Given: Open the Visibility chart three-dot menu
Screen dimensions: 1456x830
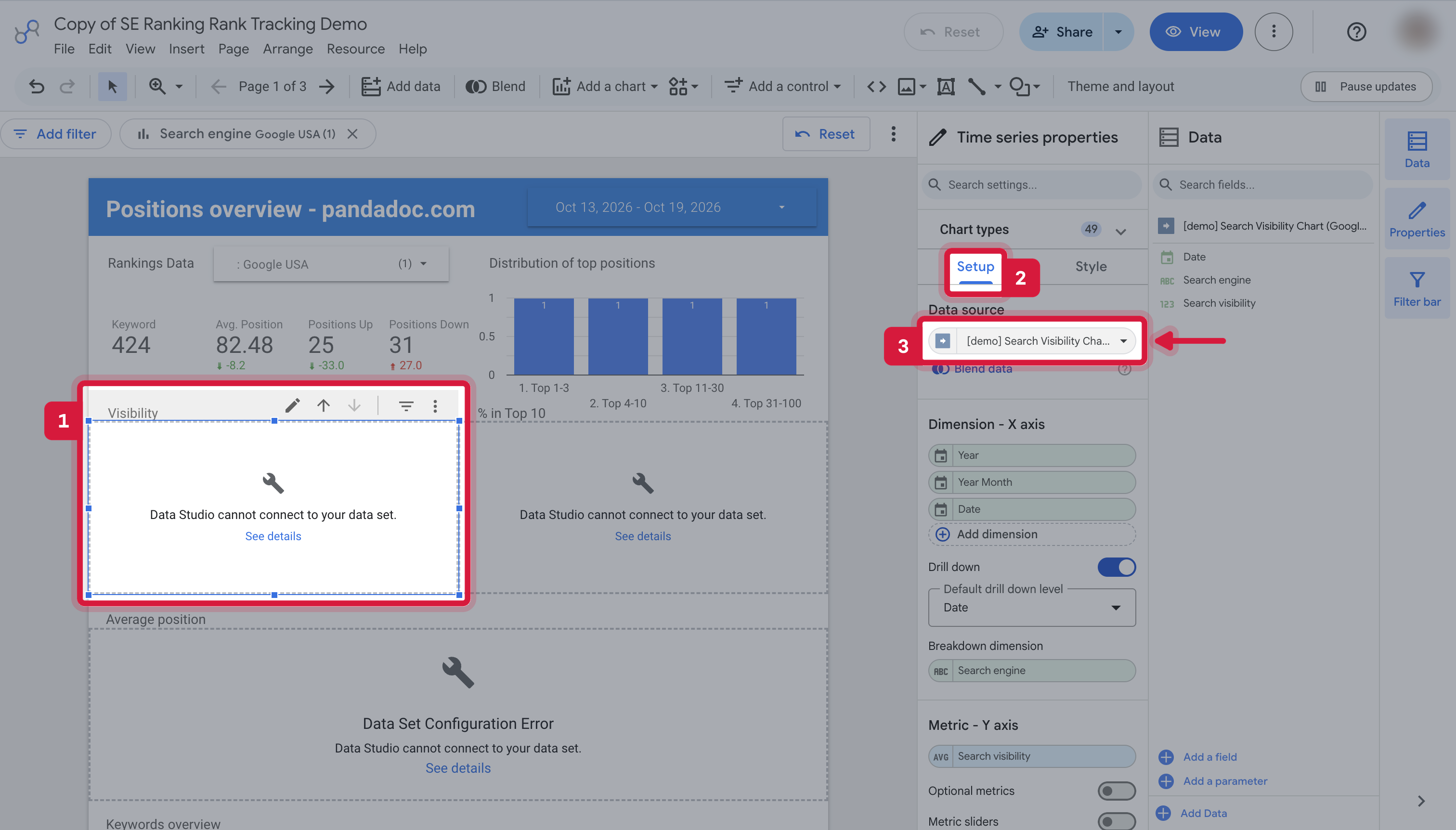Looking at the screenshot, I should tap(435, 405).
